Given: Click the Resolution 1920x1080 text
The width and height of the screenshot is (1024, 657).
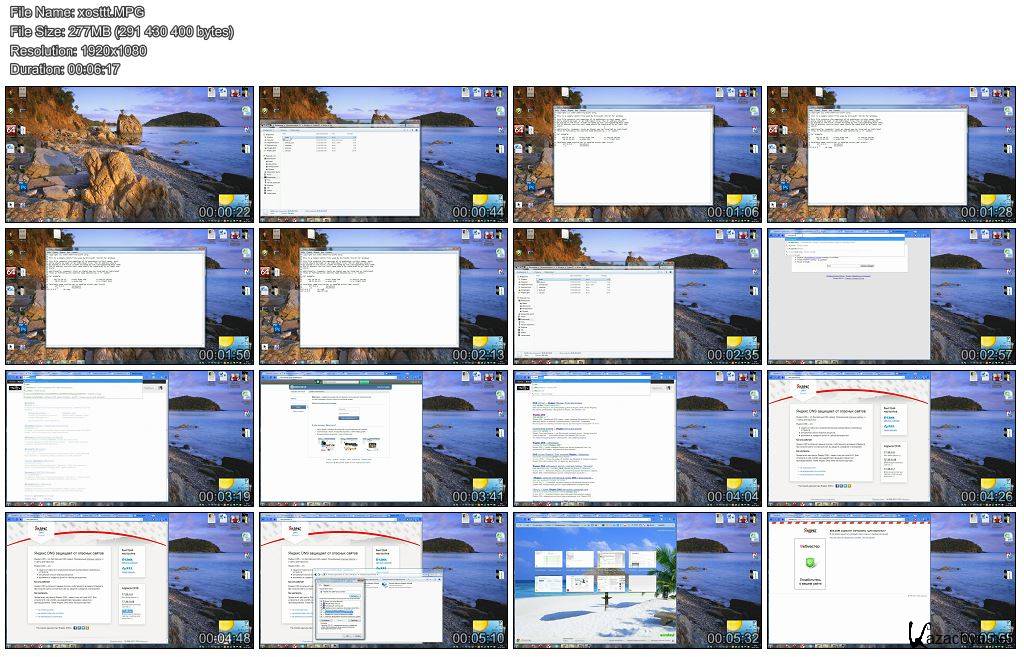Looking at the screenshot, I should pos(78,50).
